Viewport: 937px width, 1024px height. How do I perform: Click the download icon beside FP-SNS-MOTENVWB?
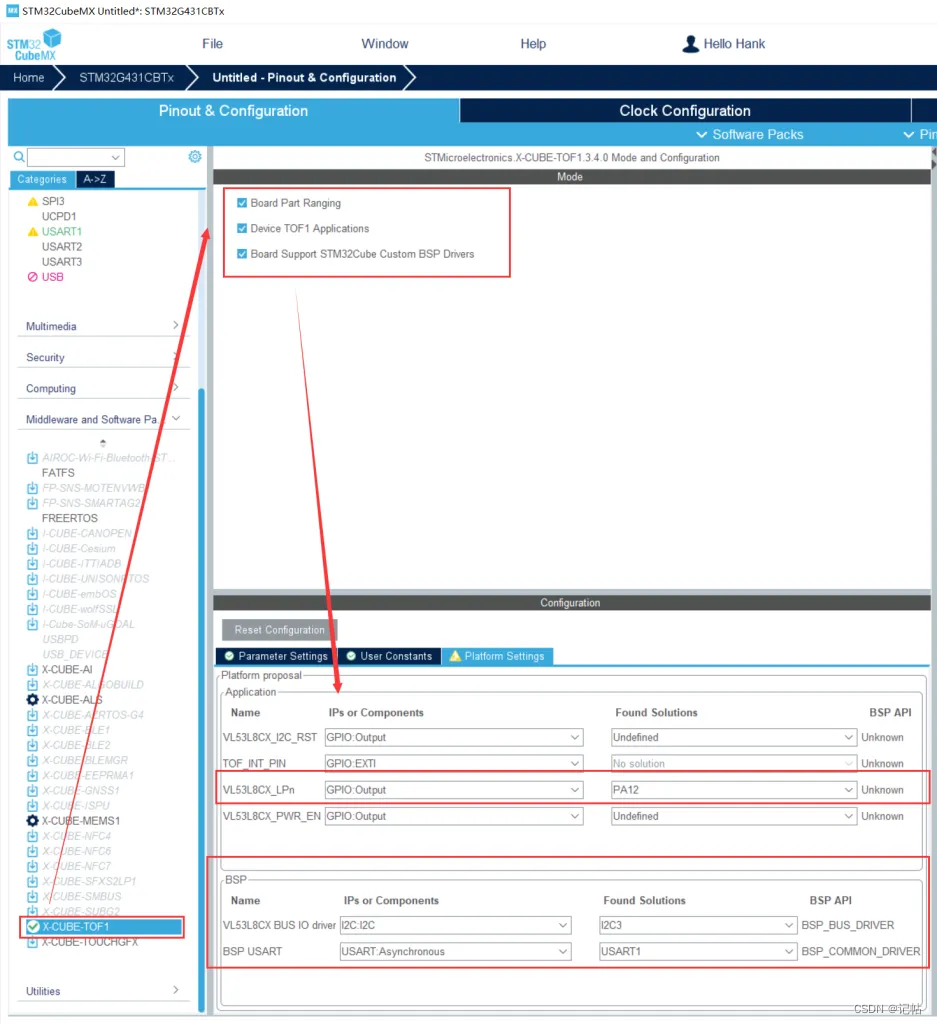(x=32, y=488)
